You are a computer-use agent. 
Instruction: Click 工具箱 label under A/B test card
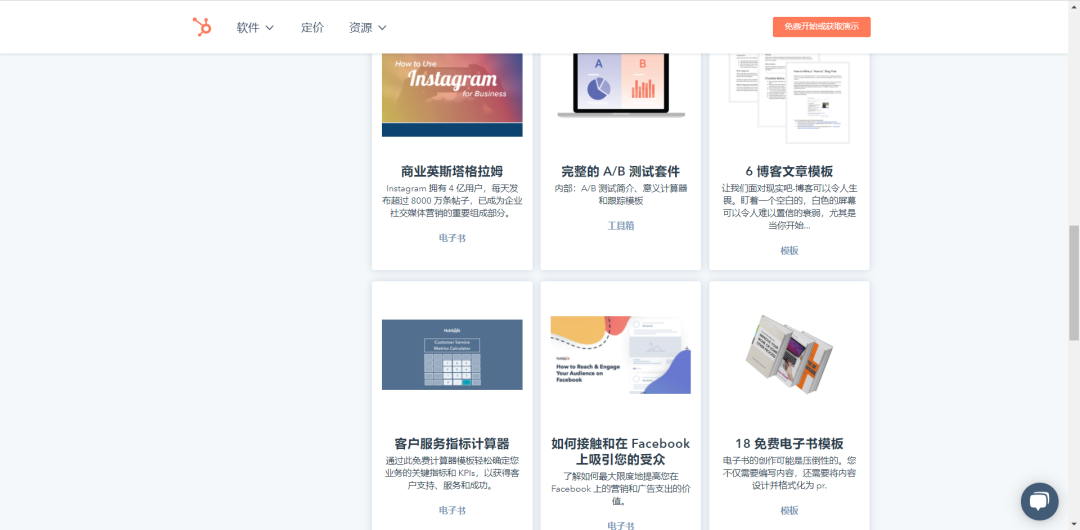tap(621, 225)
